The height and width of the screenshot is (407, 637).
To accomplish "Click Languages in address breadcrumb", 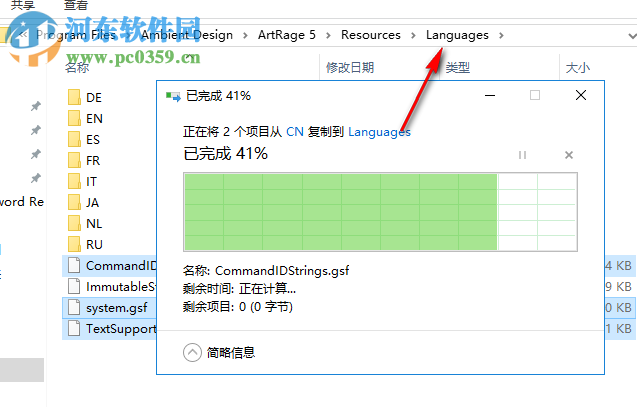I will tap(457, 35).
